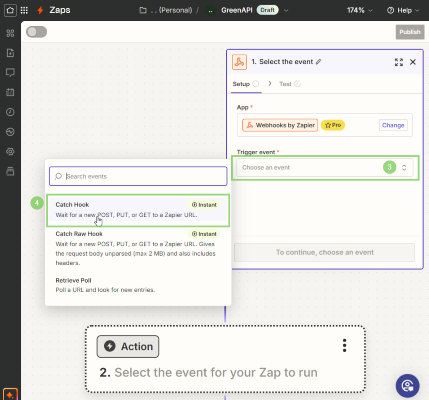The width and height of the screenshot is (429, 400).
Task: Open the settings gear icon in sidebar
Action: pyautogui.click(x=10, y=152)
